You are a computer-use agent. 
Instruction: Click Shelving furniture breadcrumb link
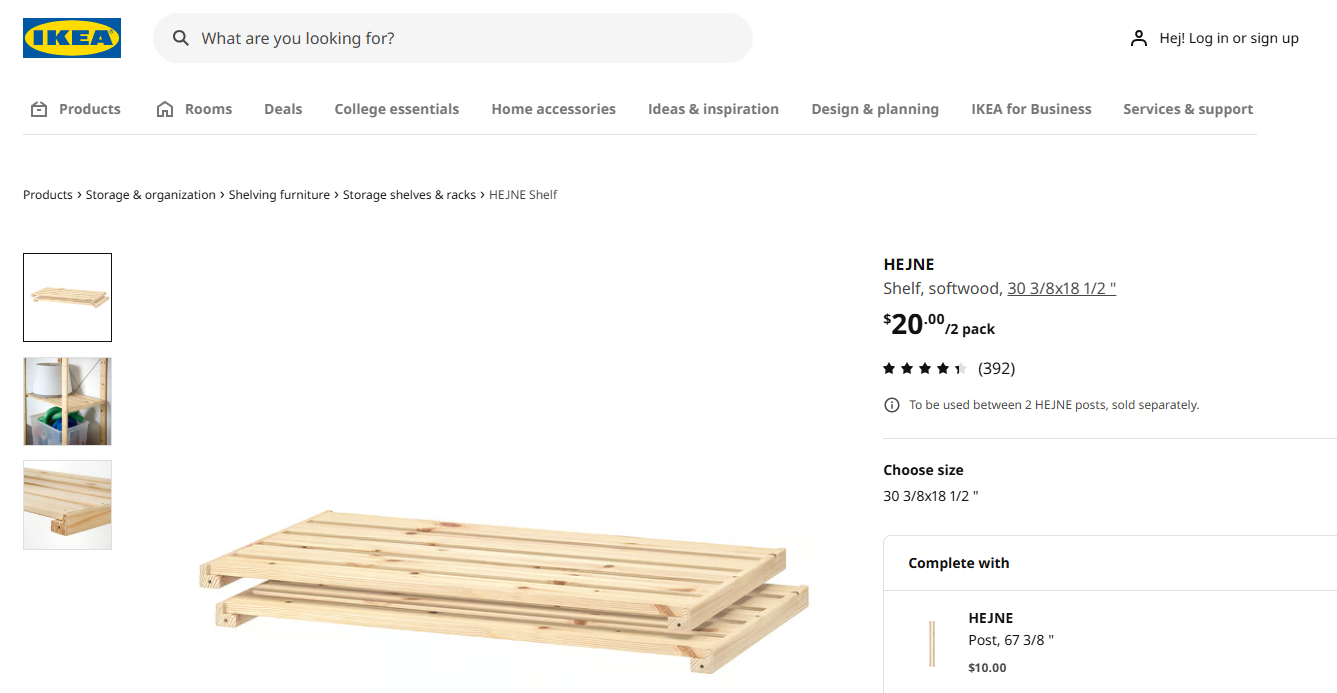[x=279, y=195]
